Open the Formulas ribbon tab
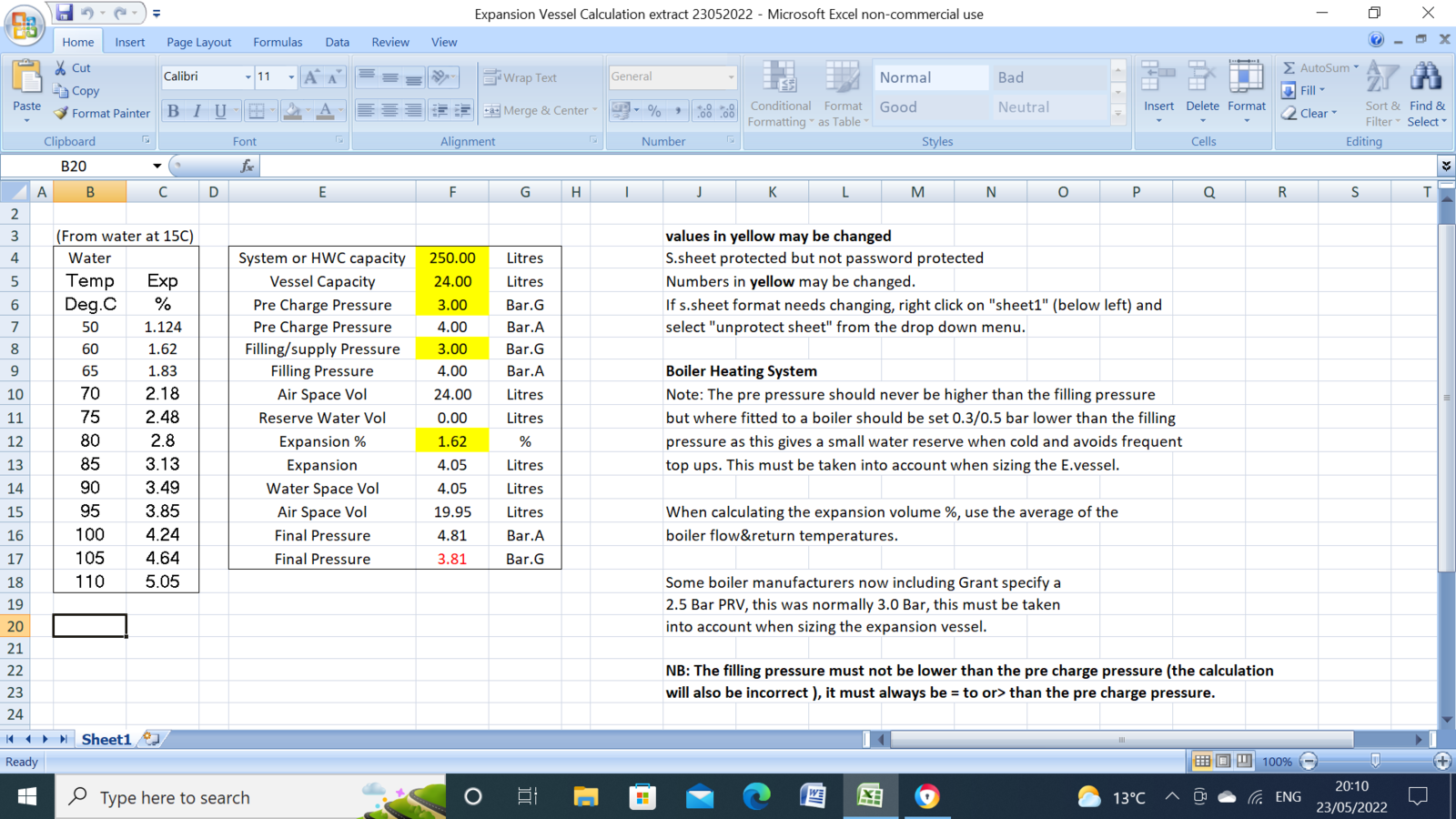 pos(278,42)
